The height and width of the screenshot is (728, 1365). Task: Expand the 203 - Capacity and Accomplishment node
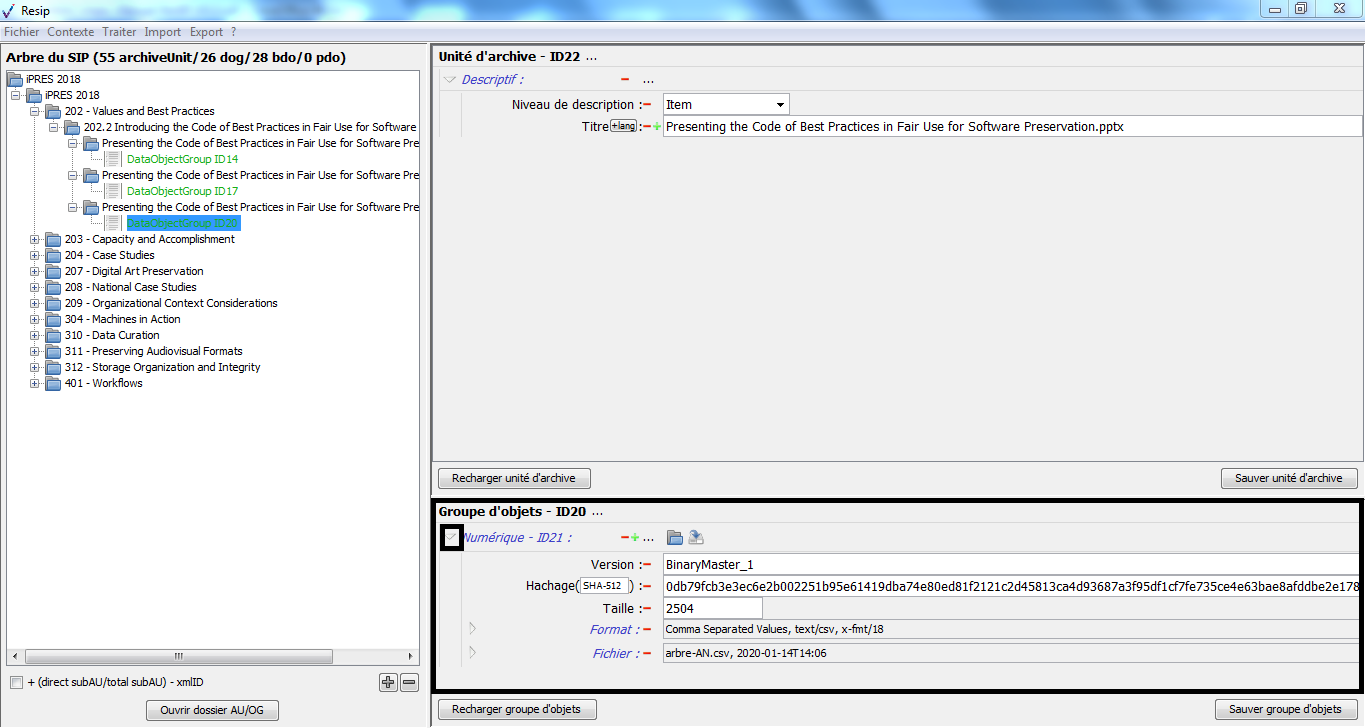[35, 240]
